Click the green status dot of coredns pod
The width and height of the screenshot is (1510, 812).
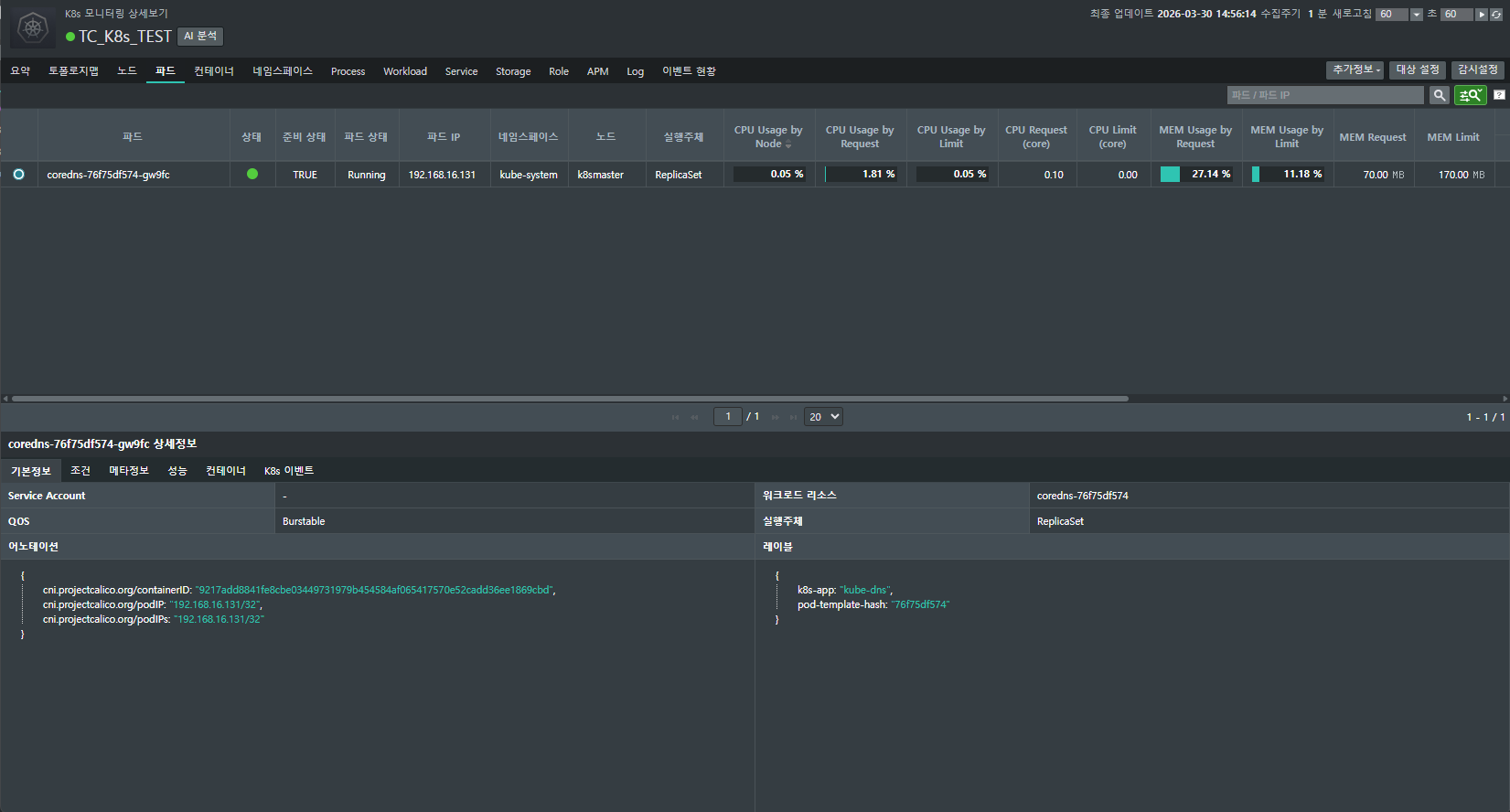pos(252,174)
